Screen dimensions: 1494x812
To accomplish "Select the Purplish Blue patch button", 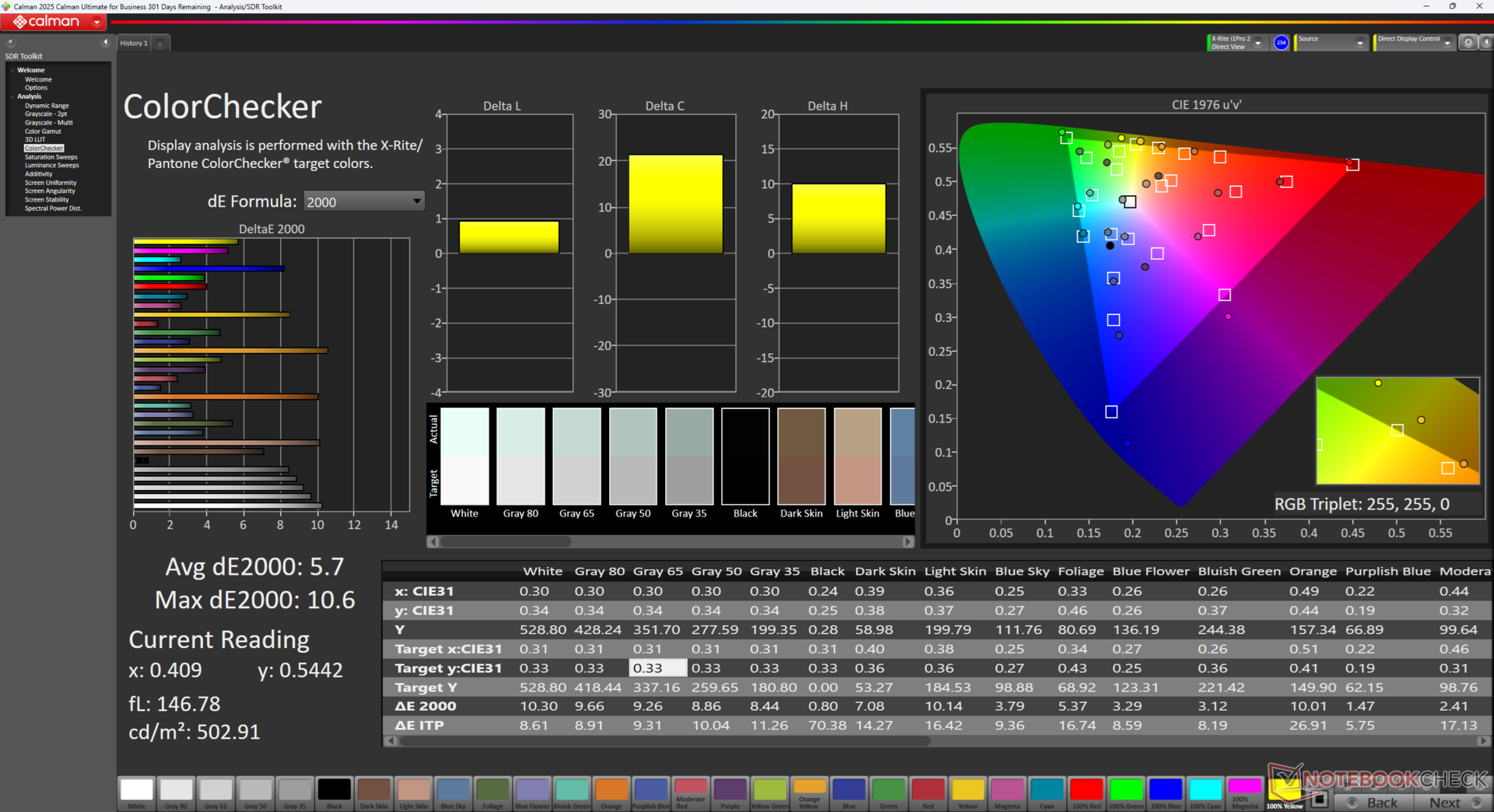I will 651,793.
